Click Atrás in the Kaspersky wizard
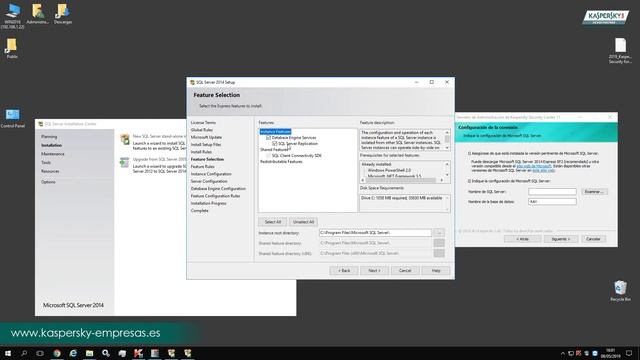640x360 pixels. click(x=522, y=239)
